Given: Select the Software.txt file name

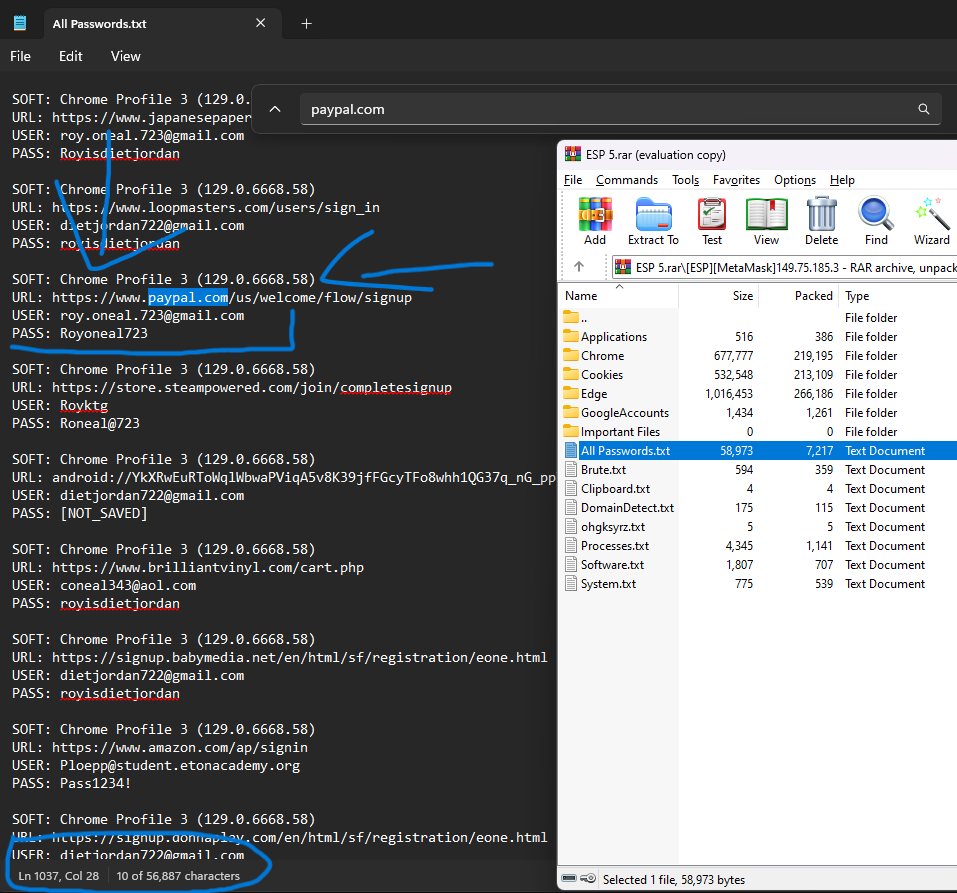Looking at the screenshot, I should tap(612, 565).
